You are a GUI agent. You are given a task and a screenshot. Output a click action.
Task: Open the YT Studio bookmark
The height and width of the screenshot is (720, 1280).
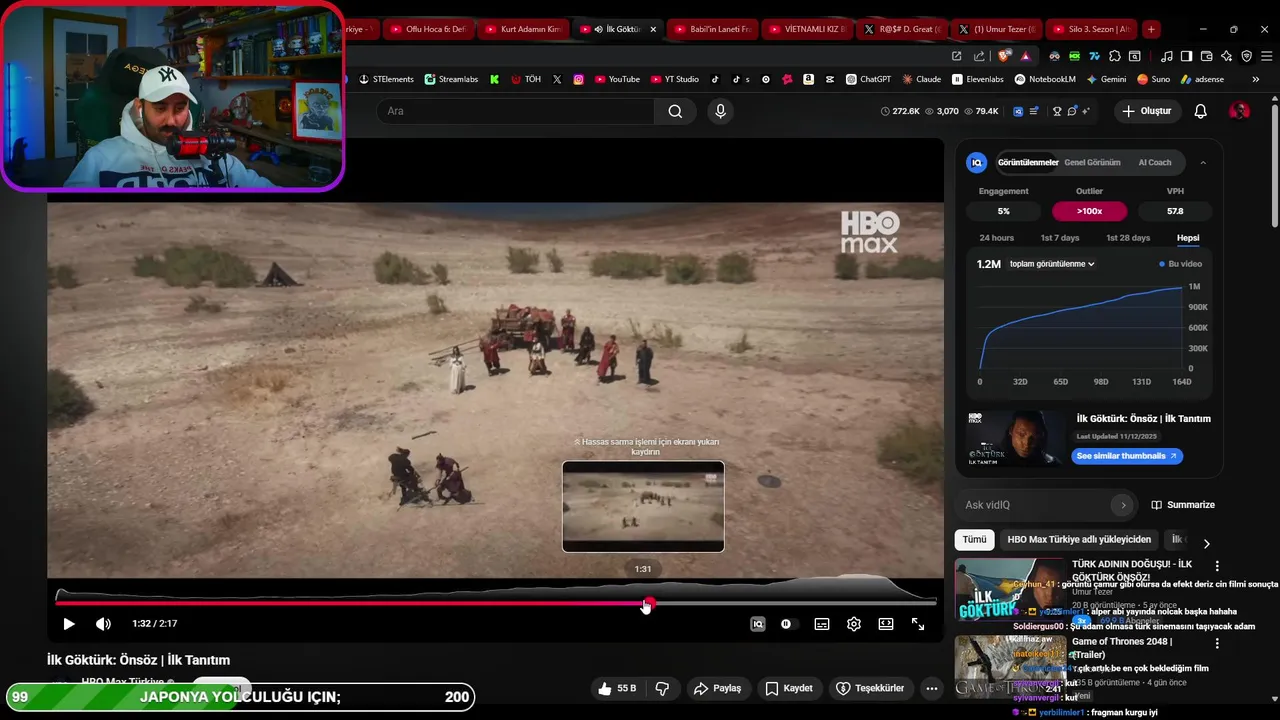click(675, 79)
